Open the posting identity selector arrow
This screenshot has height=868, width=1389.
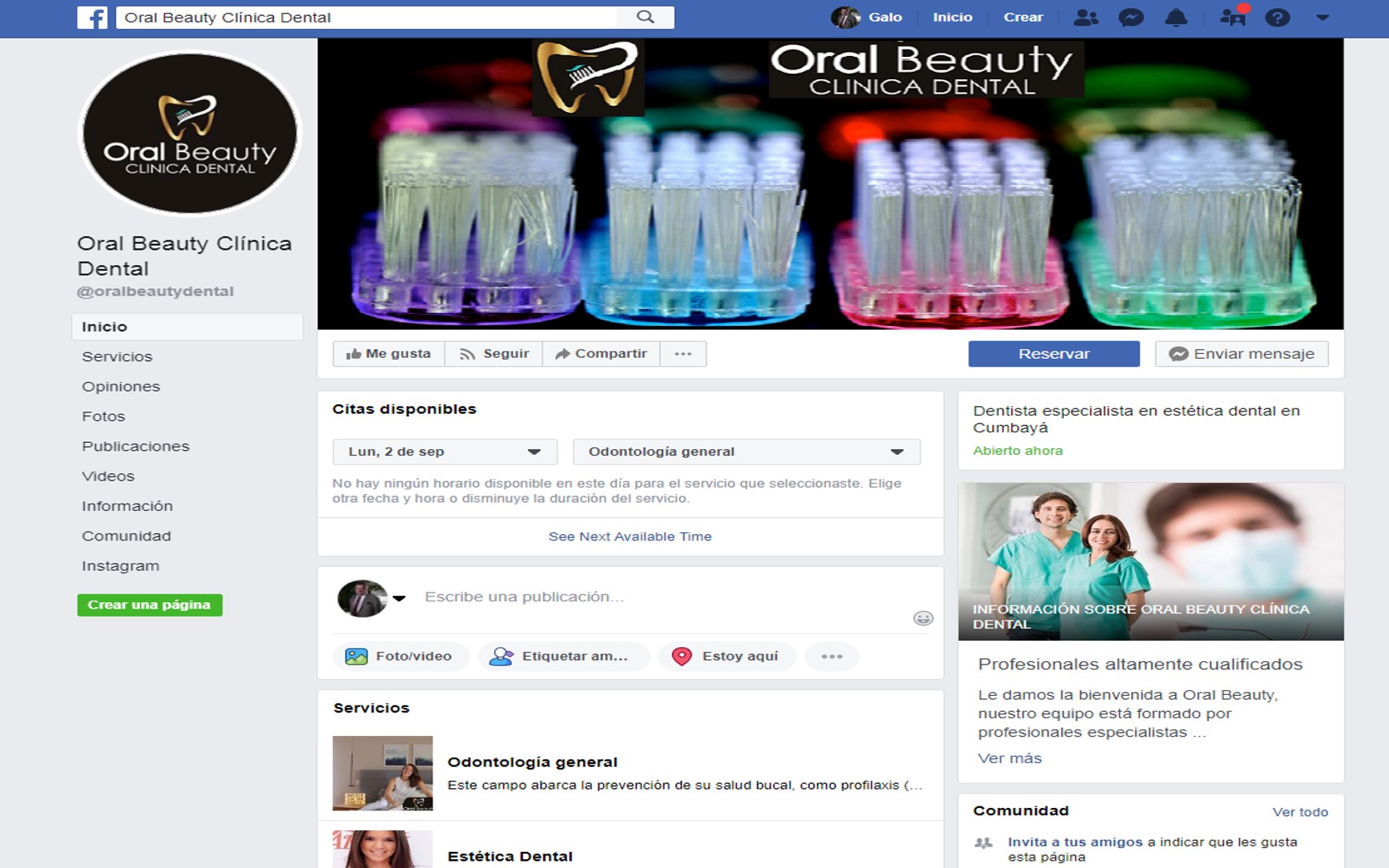click(399, 598)
